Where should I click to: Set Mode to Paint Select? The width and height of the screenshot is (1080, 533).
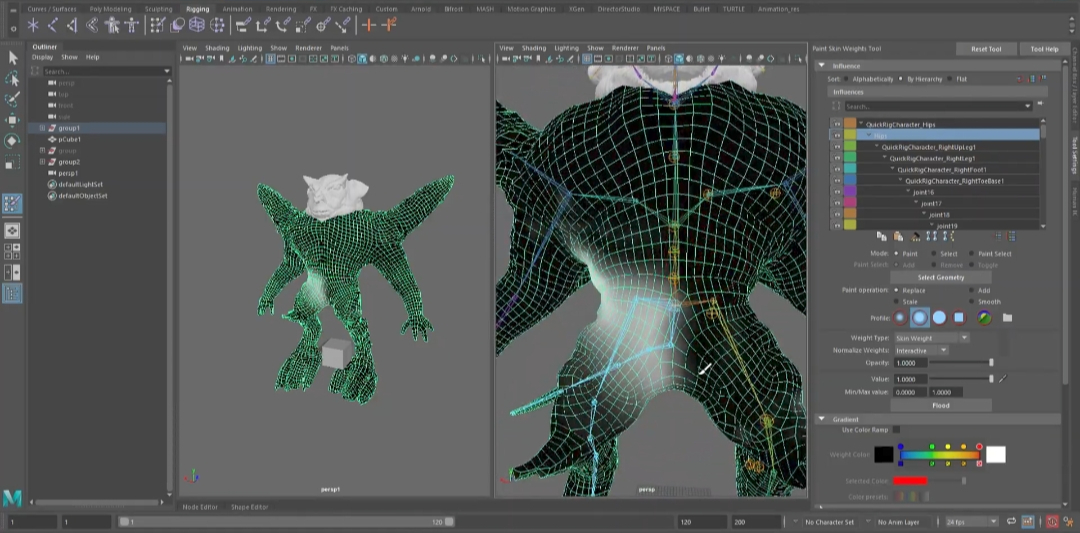tap(971, 254)
